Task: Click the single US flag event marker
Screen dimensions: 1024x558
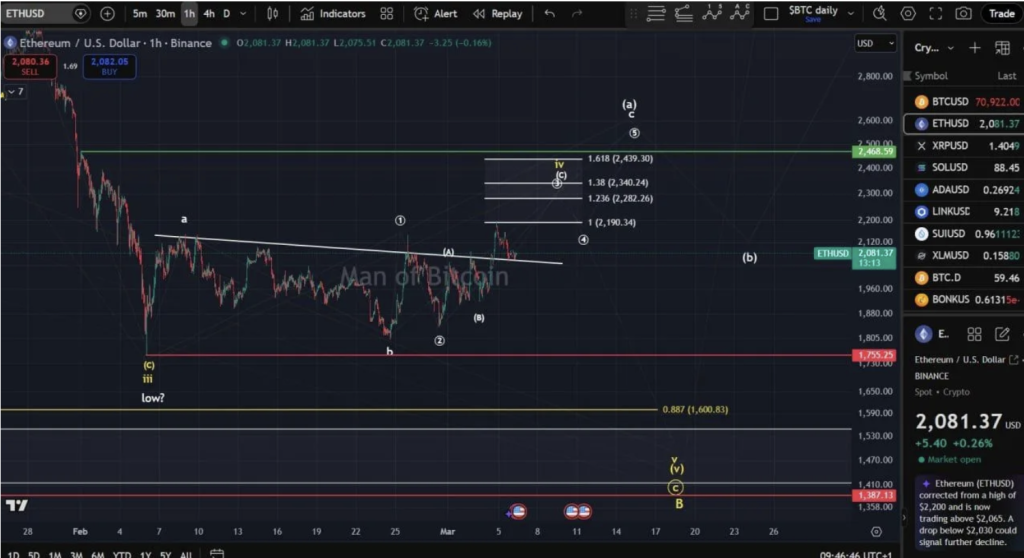Action: coord(518,511)
